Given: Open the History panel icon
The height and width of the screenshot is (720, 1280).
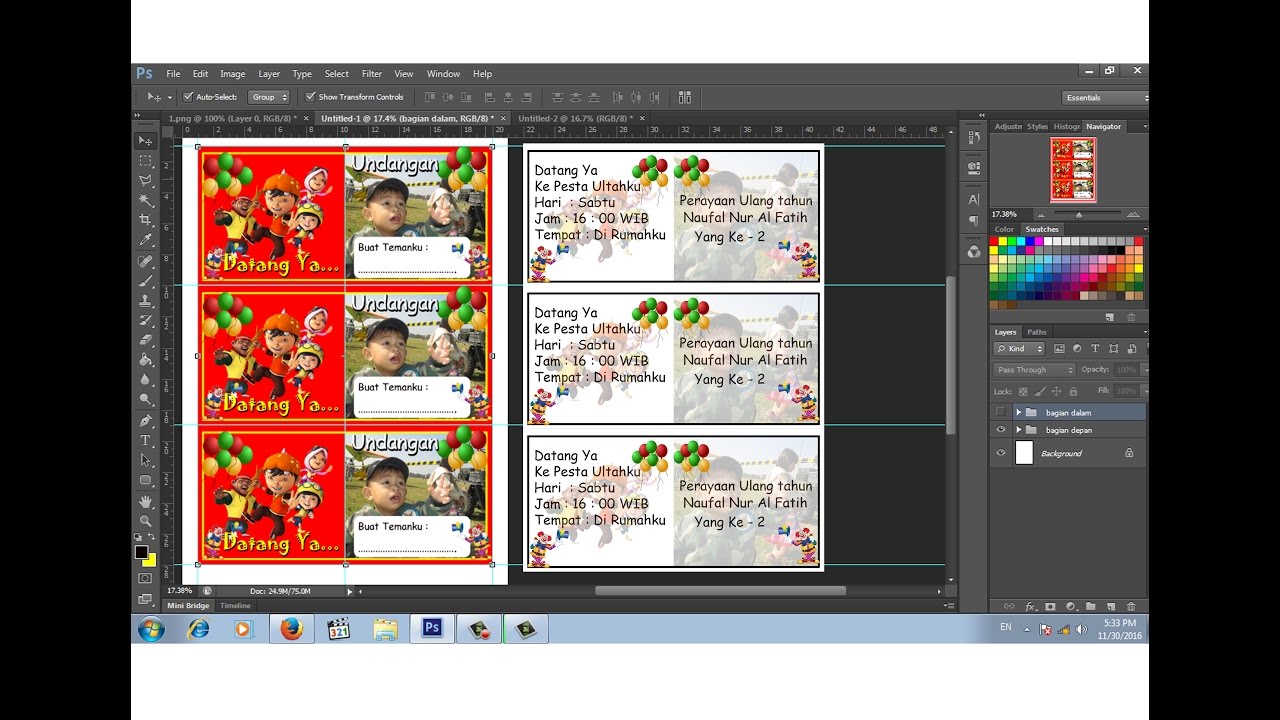Looking at the screenshot, I should pos(974,140).
